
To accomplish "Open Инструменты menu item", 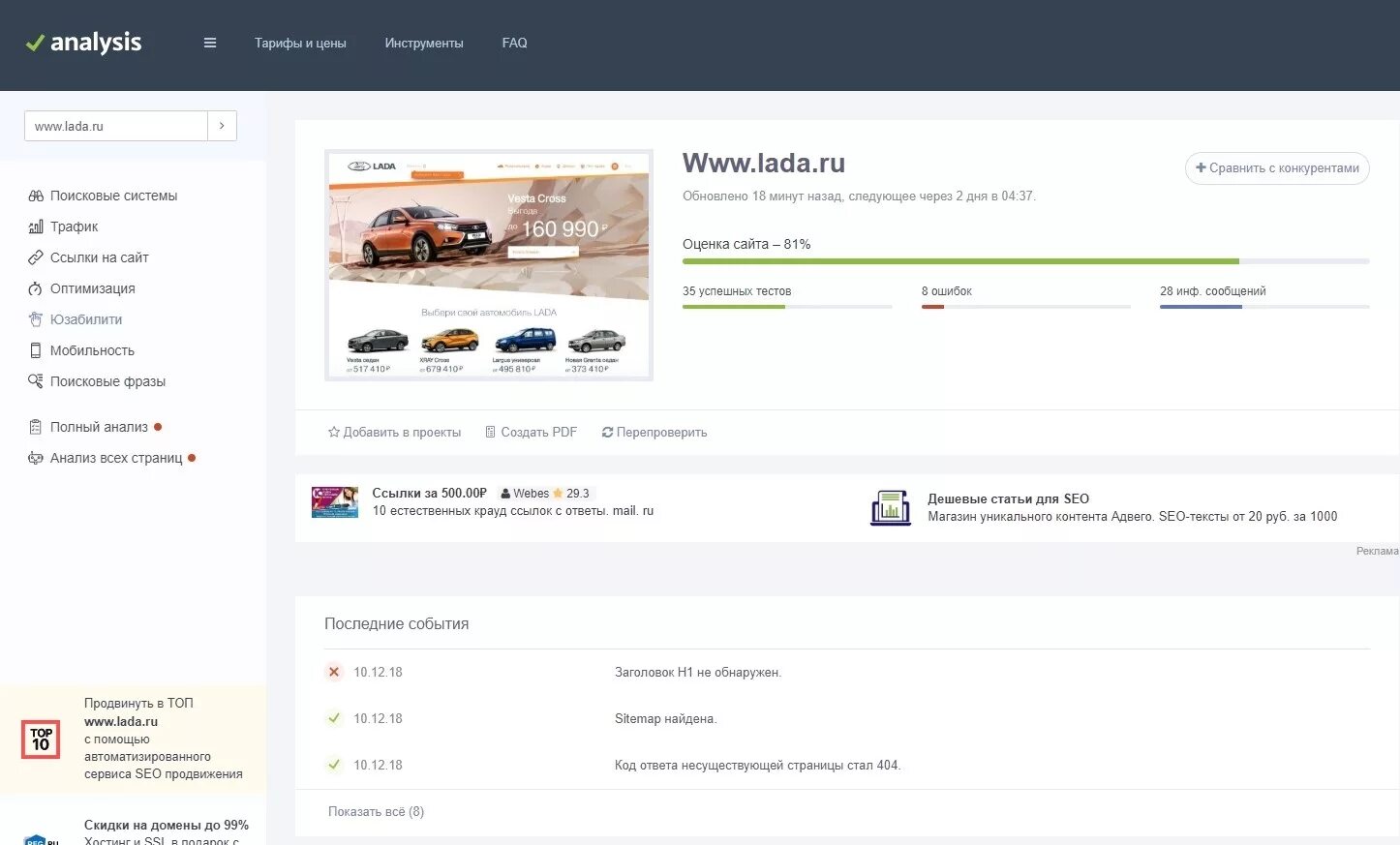I will (424, 43).
